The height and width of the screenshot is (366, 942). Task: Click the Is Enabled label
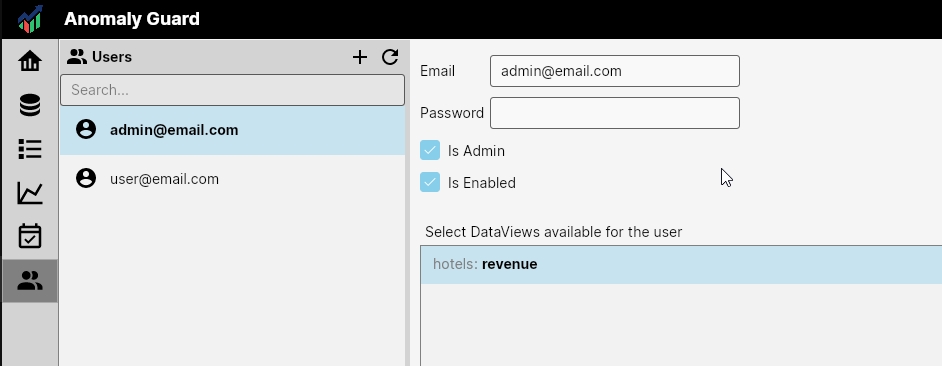click(x=482, y=183)
